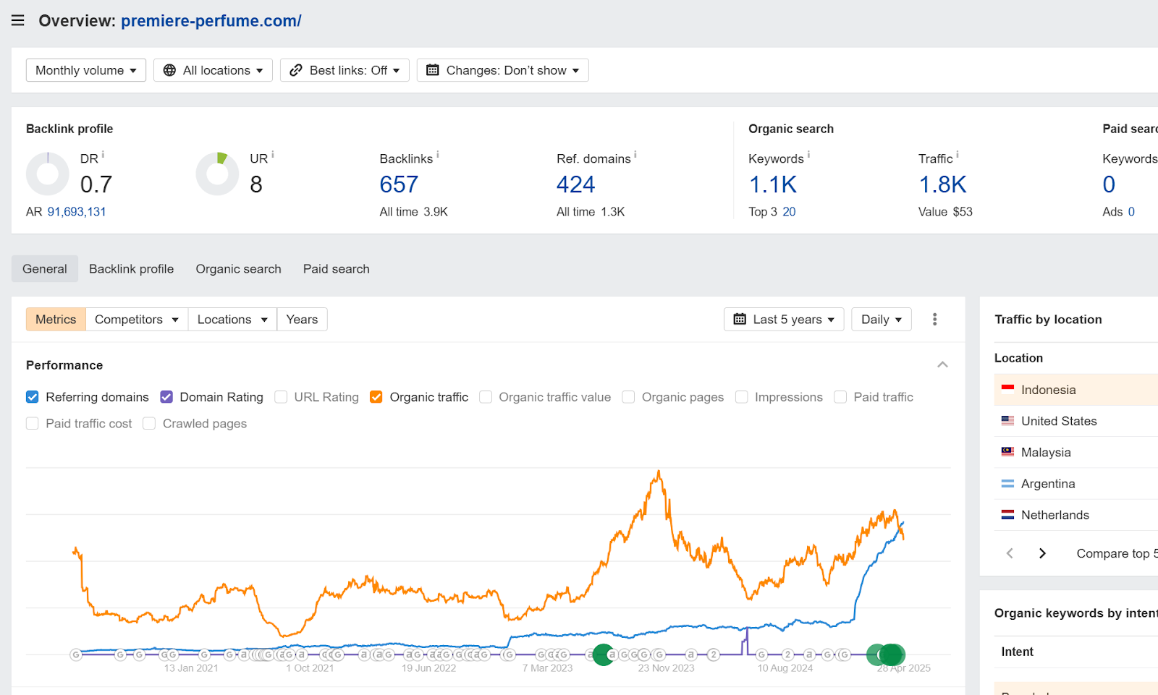Click the orange traffic peak on chart
The width and height of the screenshot is (1158, 695).
[658, 473]
